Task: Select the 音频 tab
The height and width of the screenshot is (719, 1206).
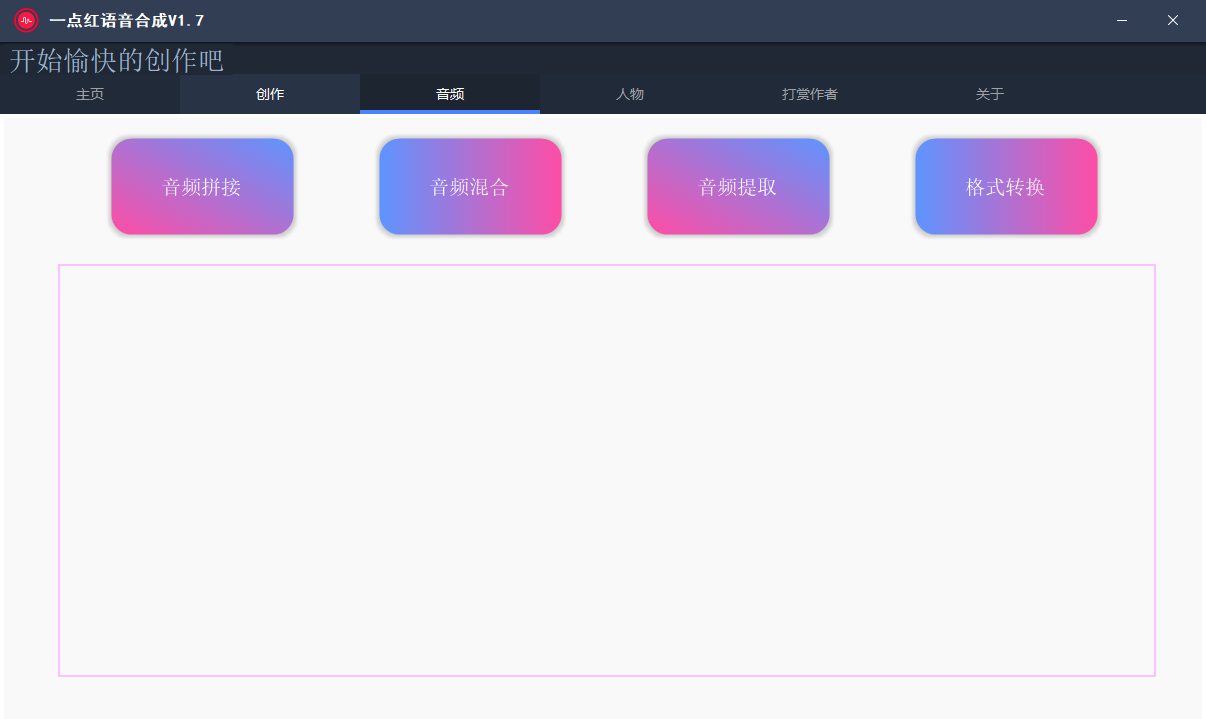Action: click(x=450, y=94)
